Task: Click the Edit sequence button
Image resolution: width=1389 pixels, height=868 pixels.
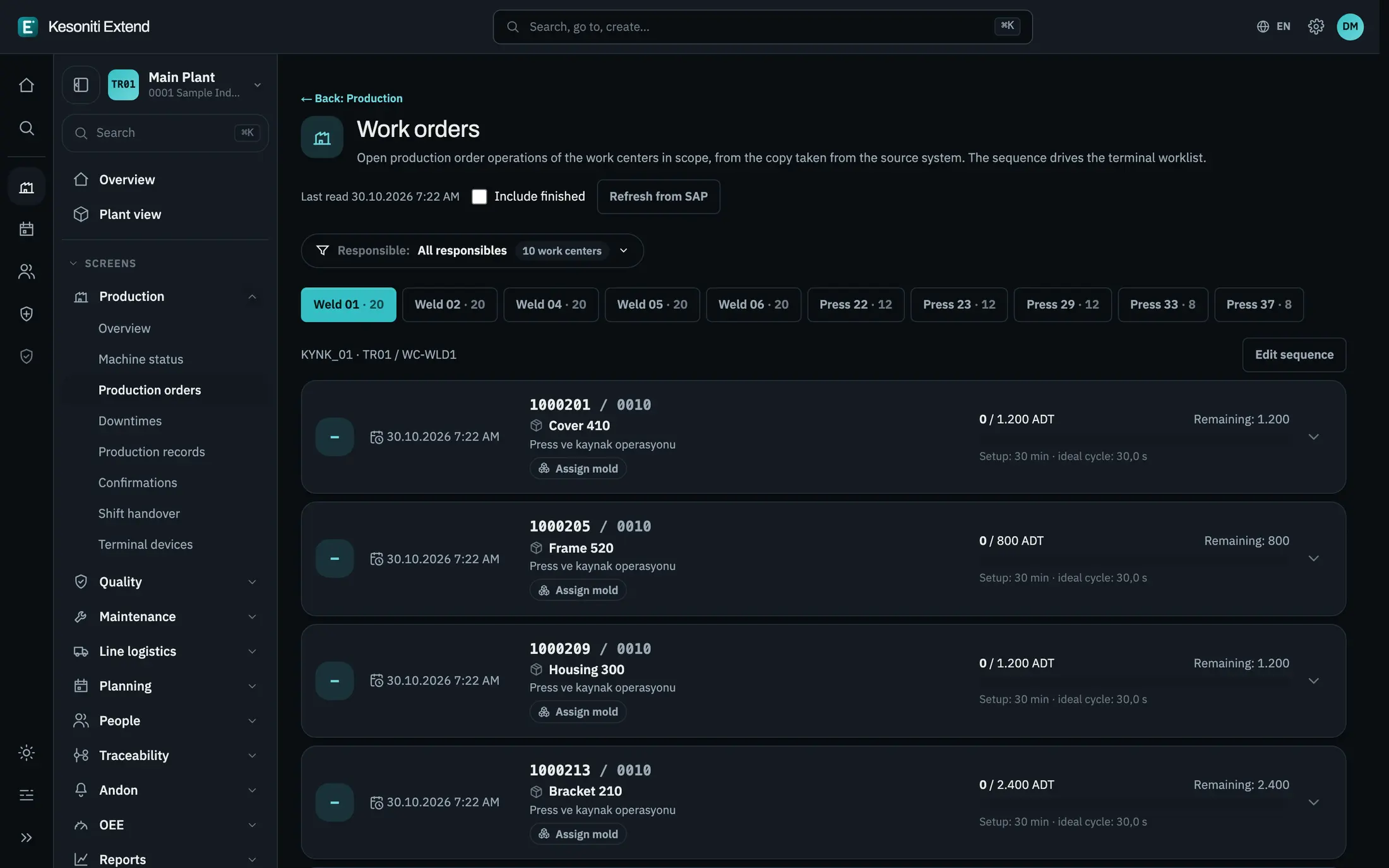Action: pyautogui.click(x=1294, y=355)
